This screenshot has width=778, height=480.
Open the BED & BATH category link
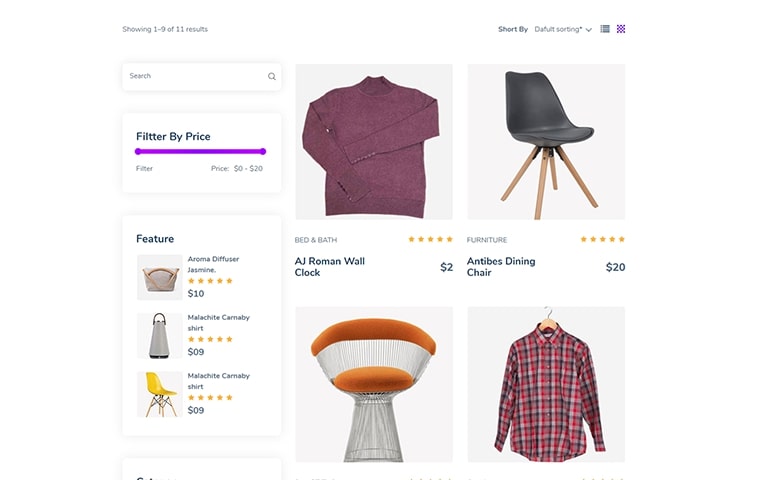pyautogui.click(x=316, y=240)
